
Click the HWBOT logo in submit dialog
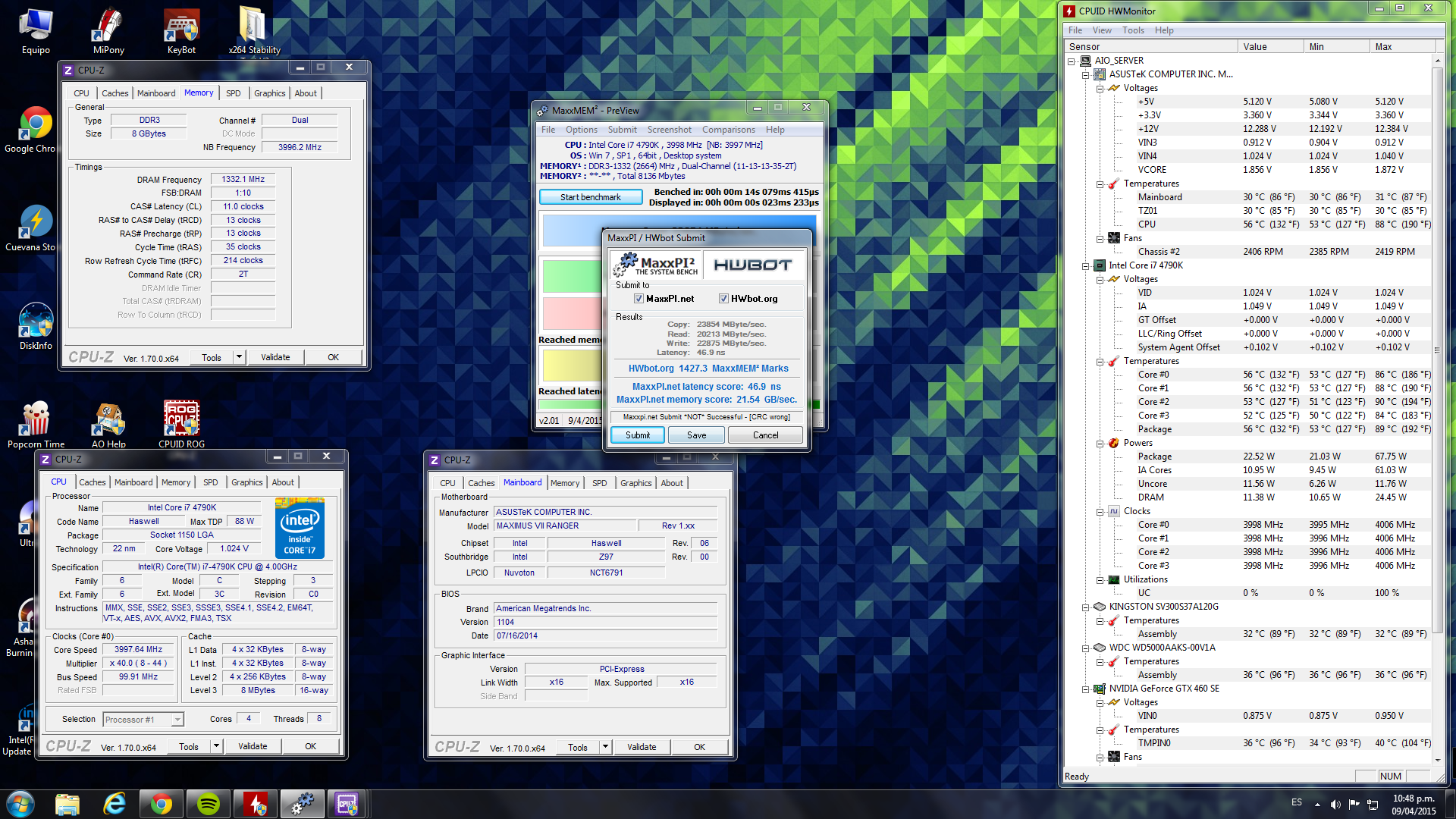coord(753,265)
